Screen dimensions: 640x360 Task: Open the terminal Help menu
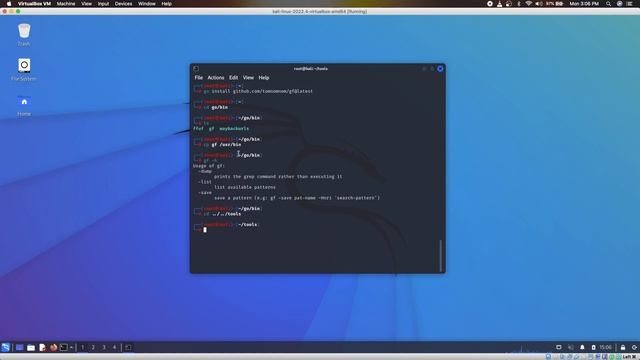264,78
